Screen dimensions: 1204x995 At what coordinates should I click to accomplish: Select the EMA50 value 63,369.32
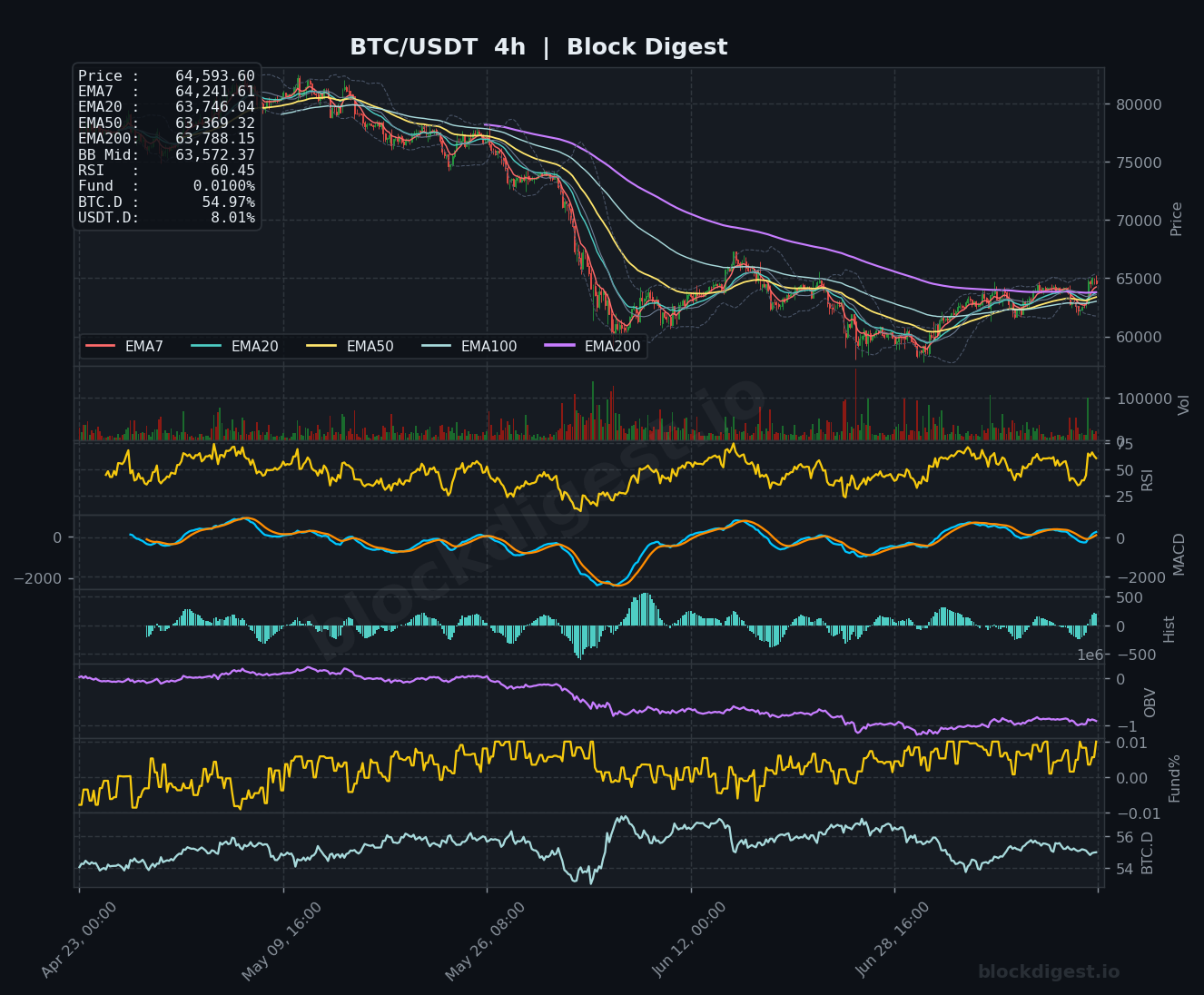tap(215, 123)
